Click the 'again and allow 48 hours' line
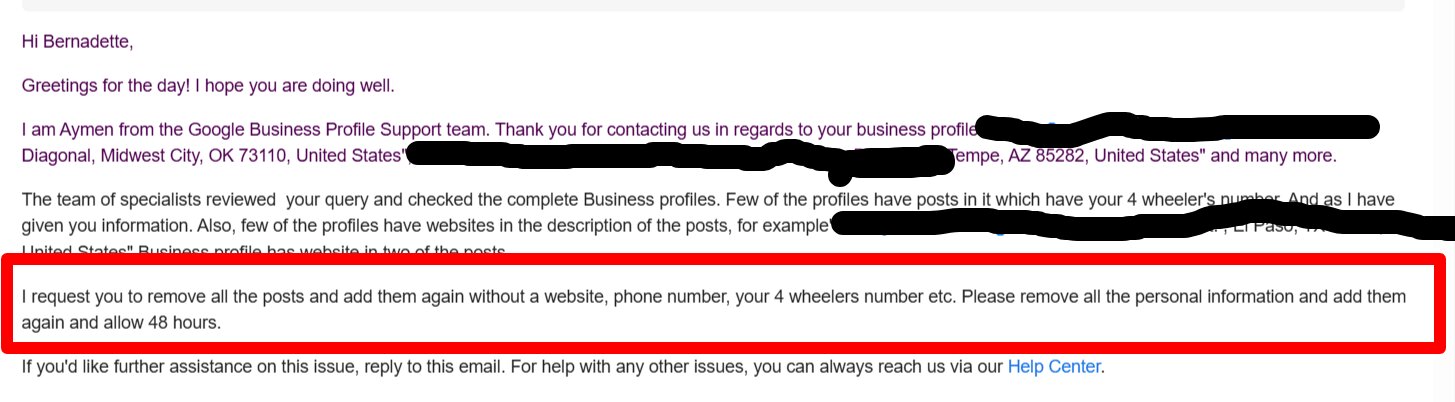 (121, 323)
